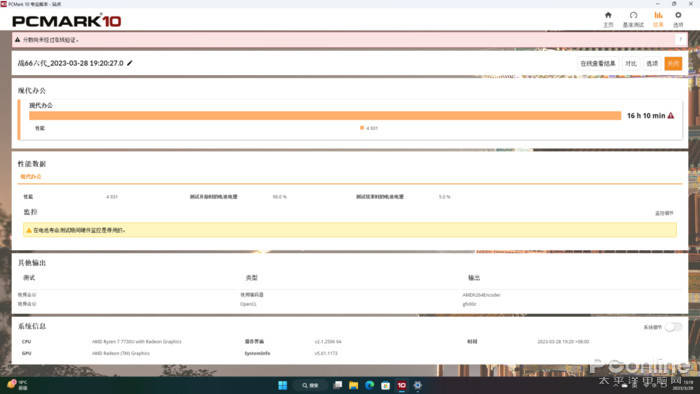The image size is (700, 394).
Task: Click the 在线查看结果 button
Action: [x=598, y=63]
